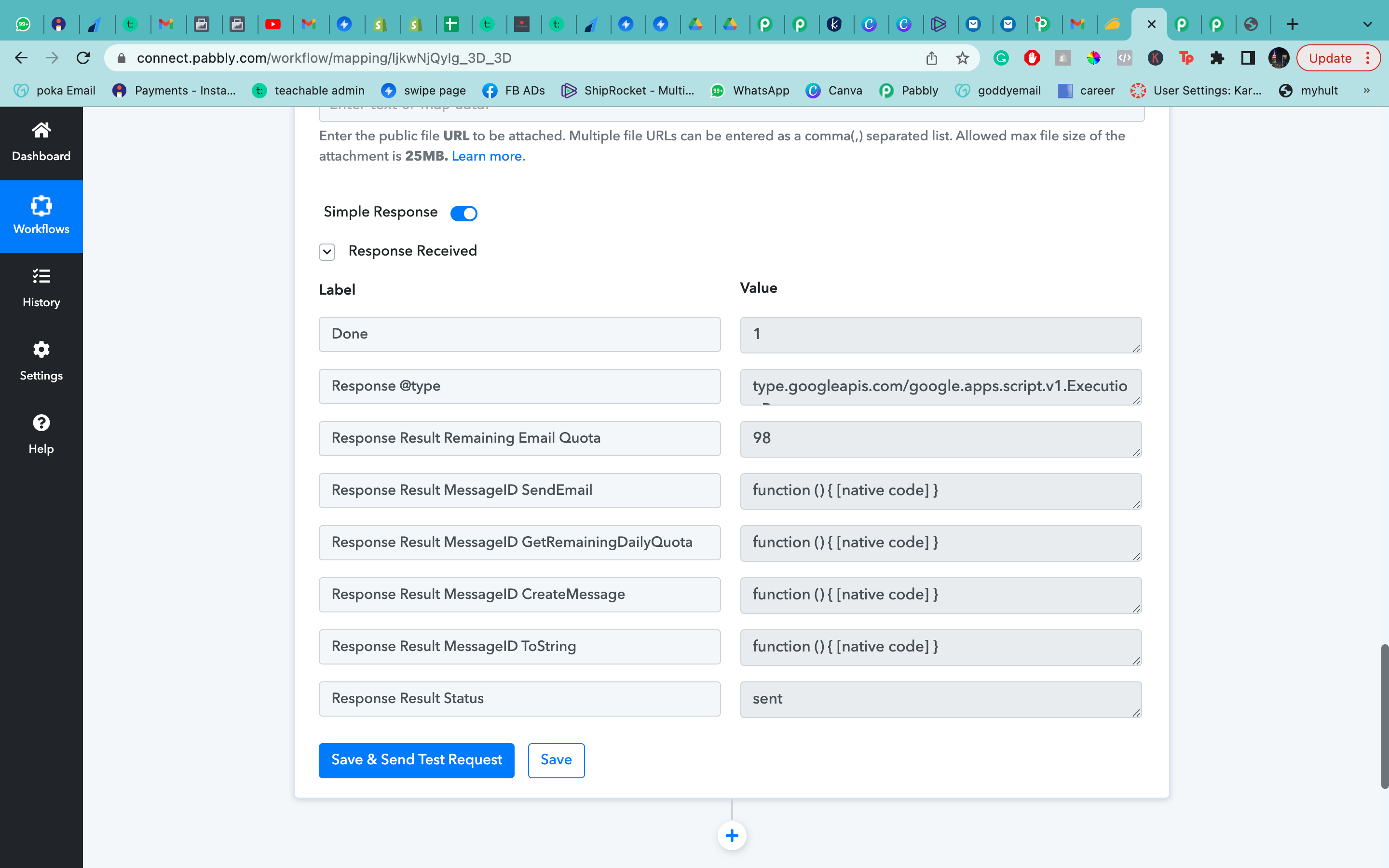Toggle the Simple Response switch
The height and width of the screenshot is (868, 1389).
pos(464,213)
